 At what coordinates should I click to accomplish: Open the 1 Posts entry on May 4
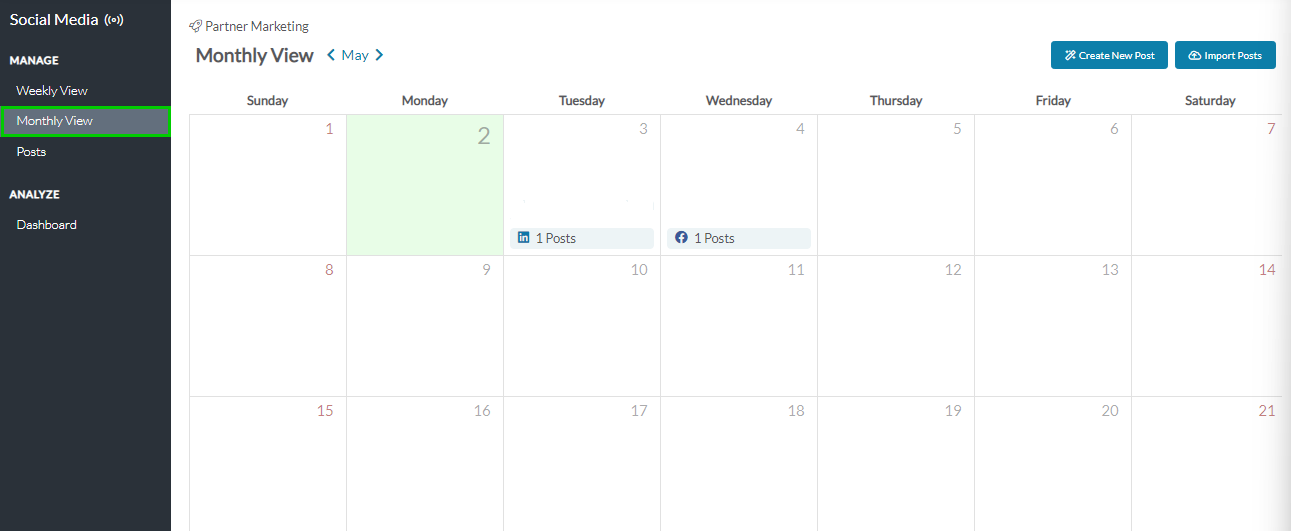click(739, 238)
